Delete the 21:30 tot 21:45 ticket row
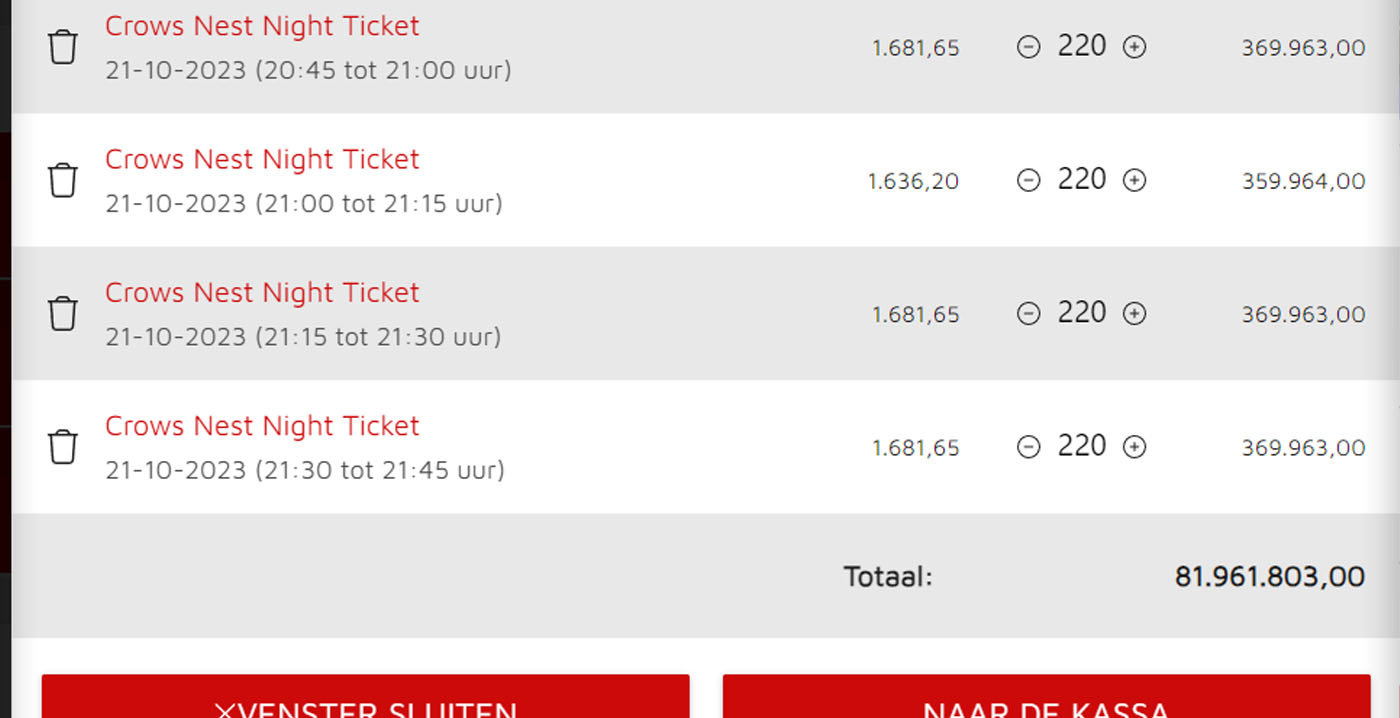 [x=63, y=446]
